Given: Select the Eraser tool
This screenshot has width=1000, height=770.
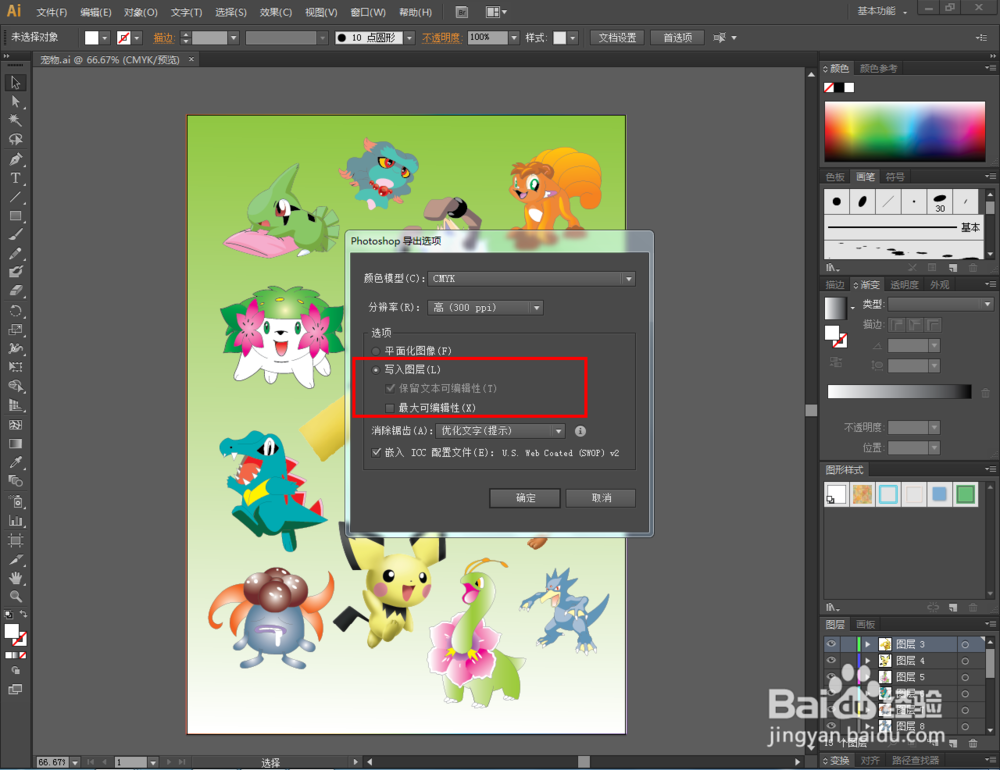Looking at the screenshot, I should (x=15, y=290).
